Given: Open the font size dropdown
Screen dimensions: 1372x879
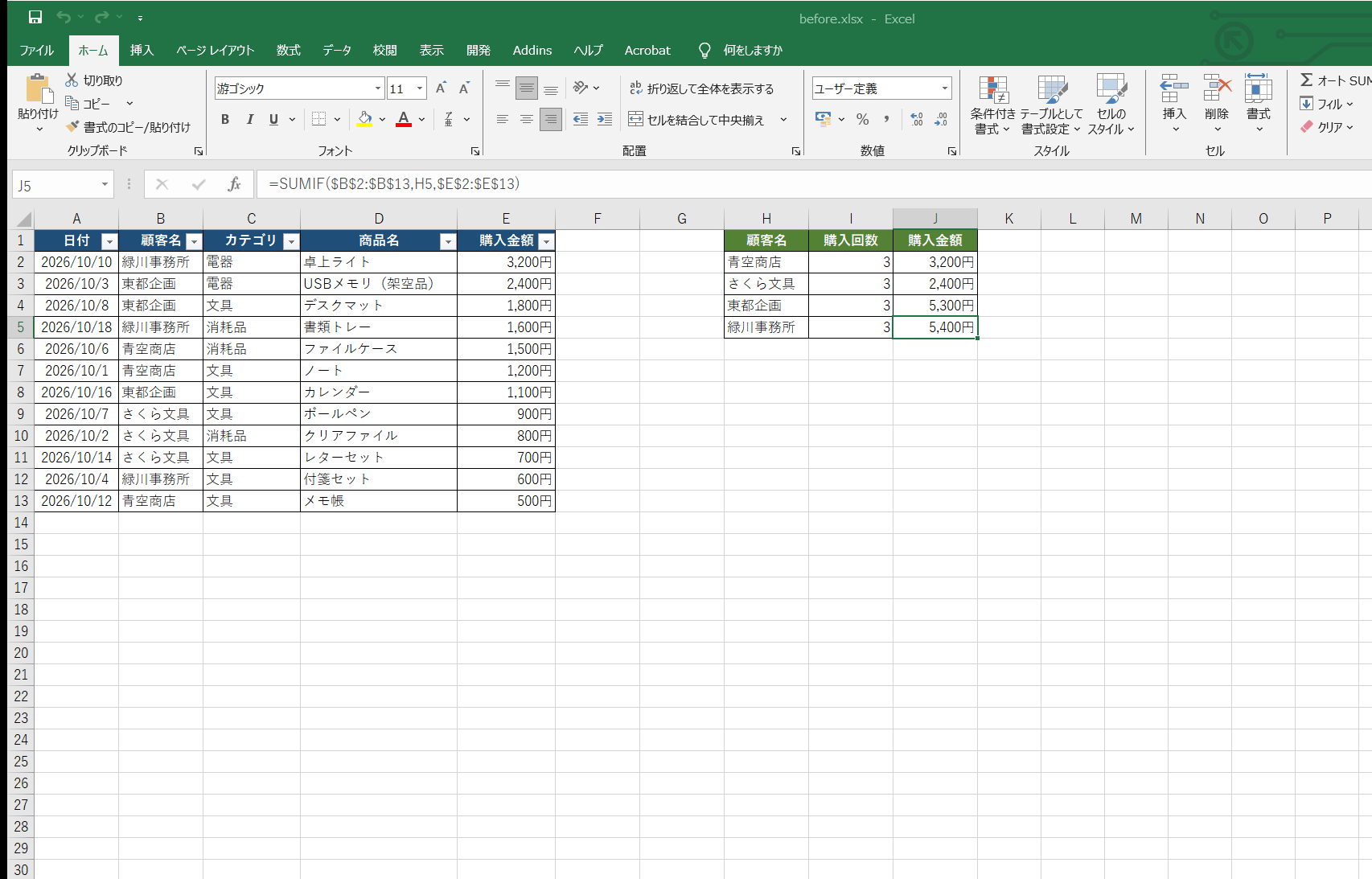Looking at the screenshot, I should point(420,88).
